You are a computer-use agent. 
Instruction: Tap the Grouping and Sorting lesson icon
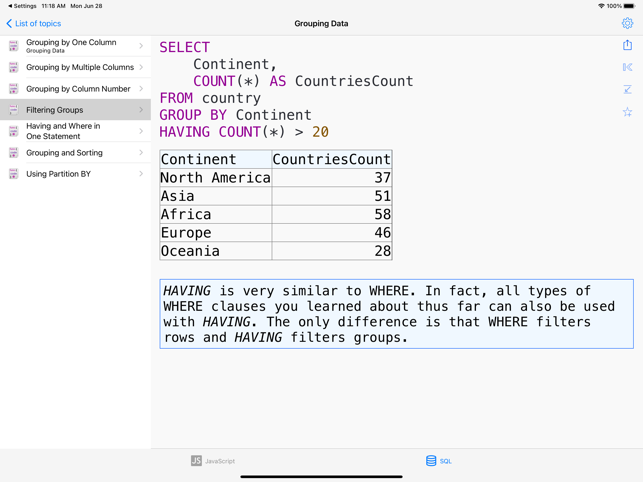point(13,153)
